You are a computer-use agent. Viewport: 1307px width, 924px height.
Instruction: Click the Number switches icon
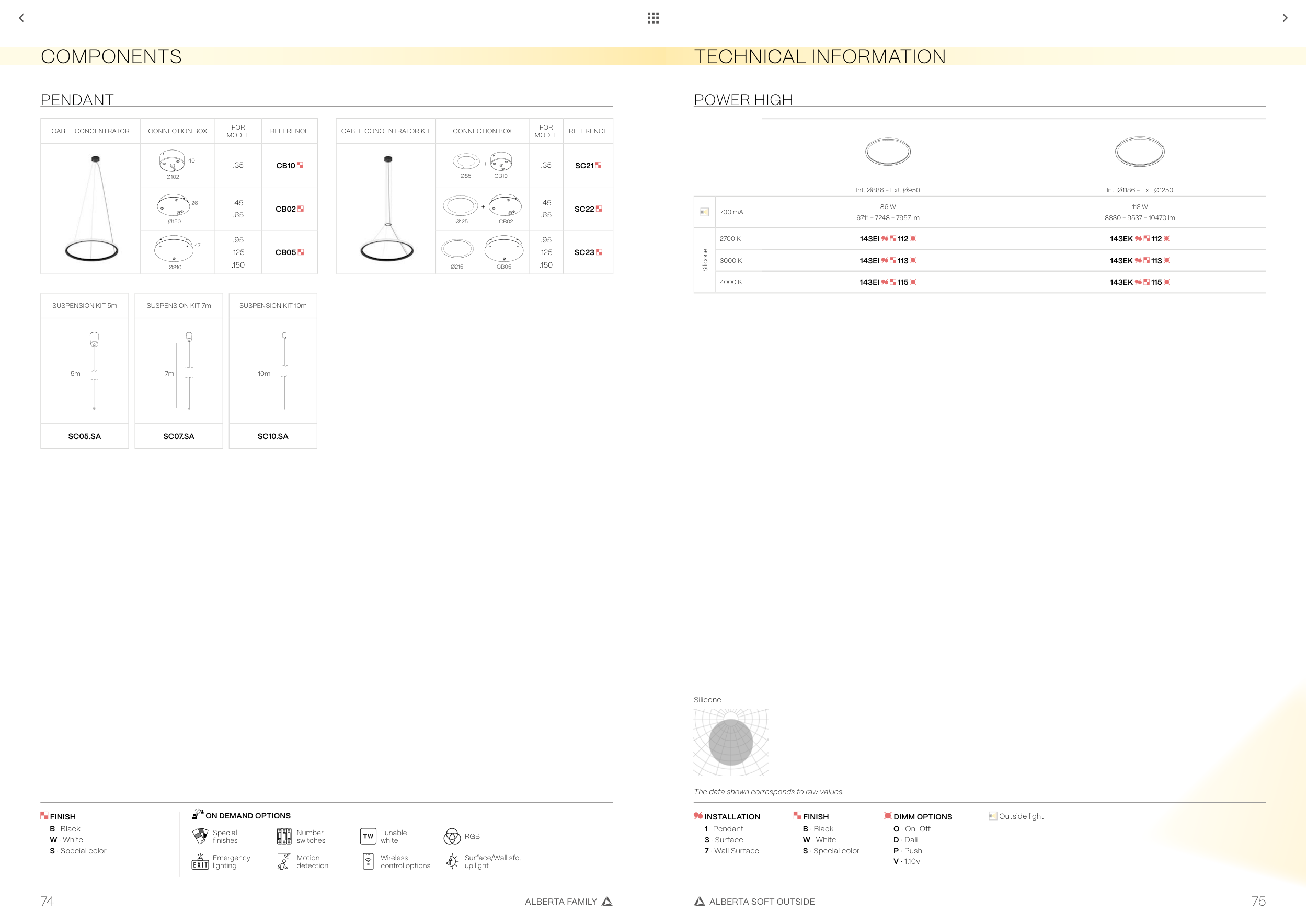(x=284, y=836)
